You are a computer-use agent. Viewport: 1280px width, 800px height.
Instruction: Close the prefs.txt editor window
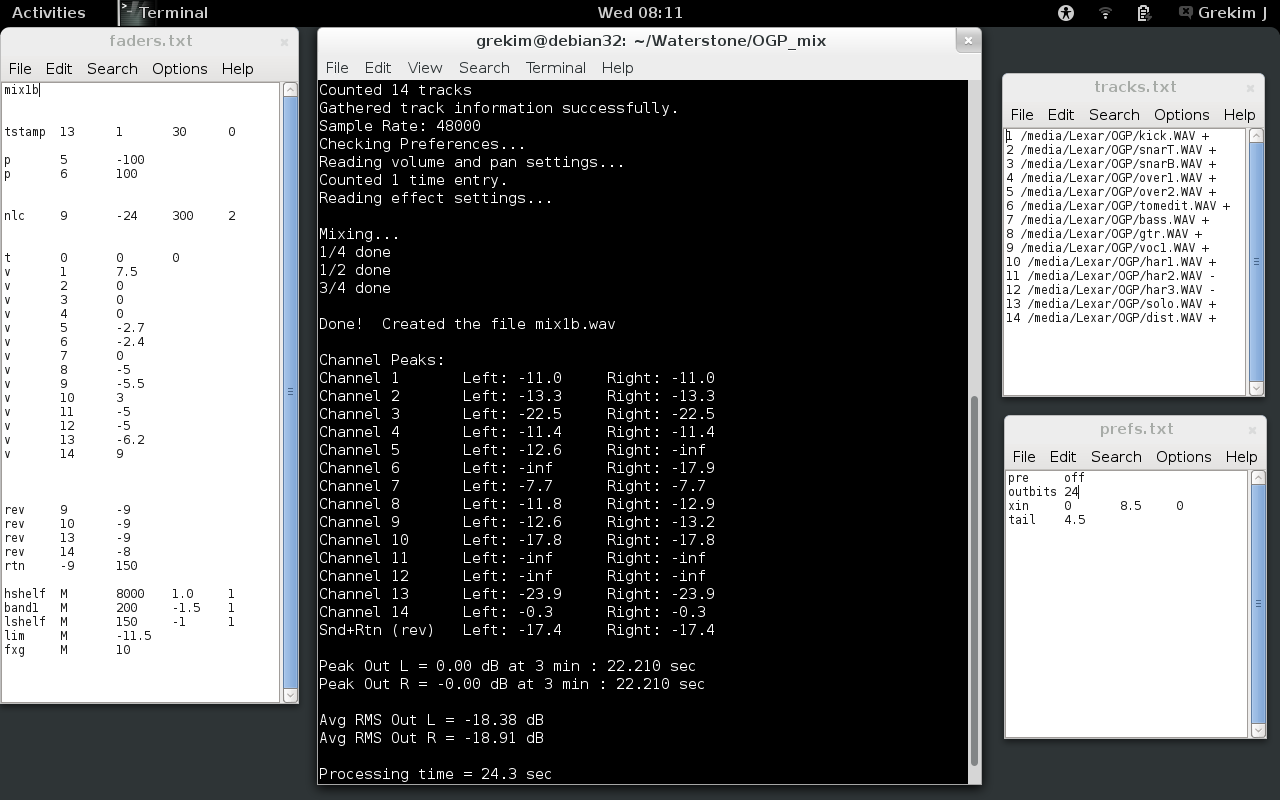(x=1252, y=430)
